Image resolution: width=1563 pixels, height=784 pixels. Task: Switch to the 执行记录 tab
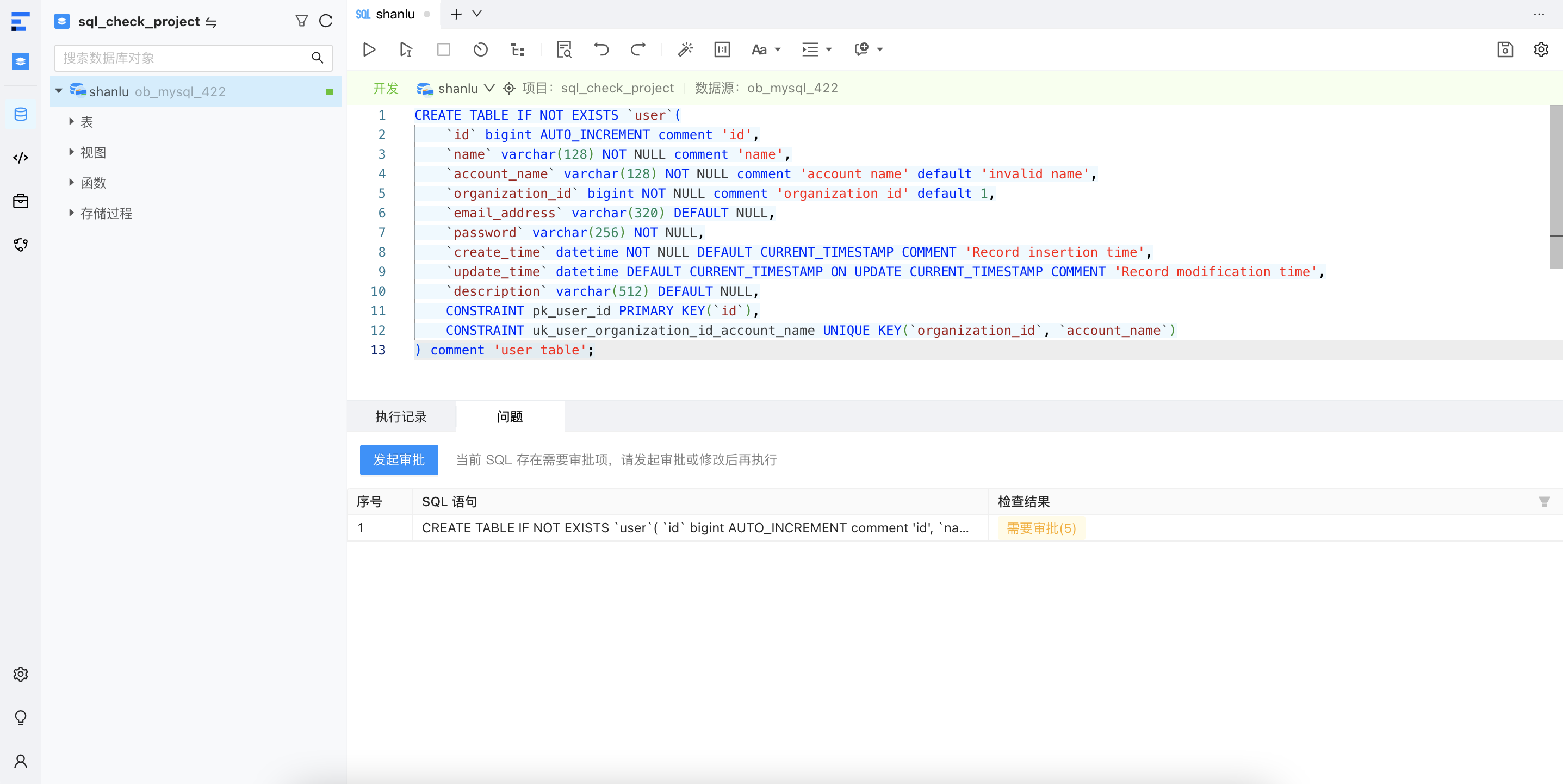(400, 416)
